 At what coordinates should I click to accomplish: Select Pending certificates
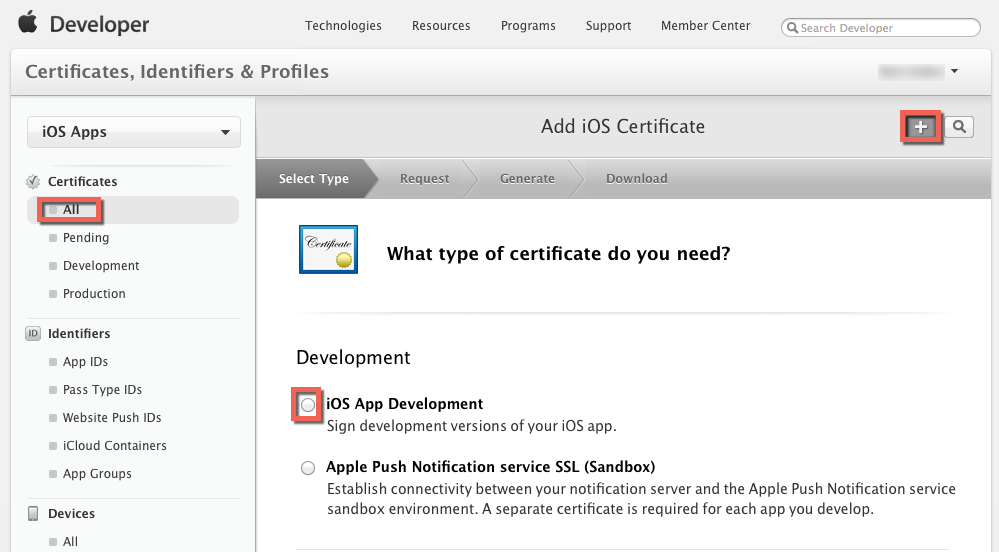click(x=86, y=238)
